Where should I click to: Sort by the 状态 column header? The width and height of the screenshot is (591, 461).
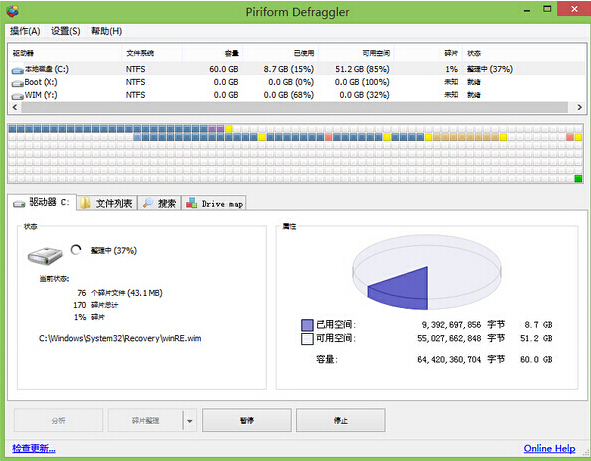tap(524, 53)
